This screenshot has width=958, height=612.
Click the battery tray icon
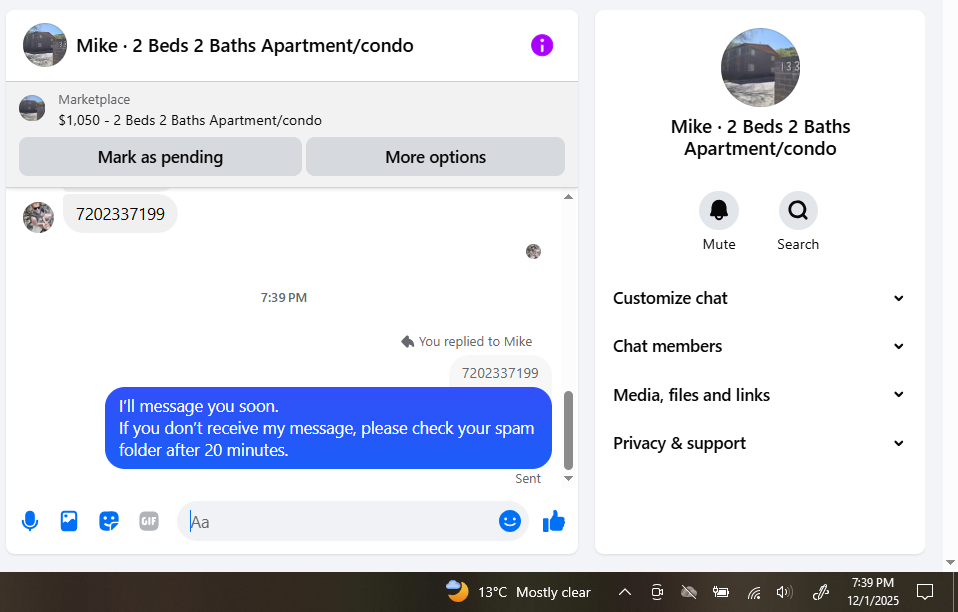click(721, 592)
